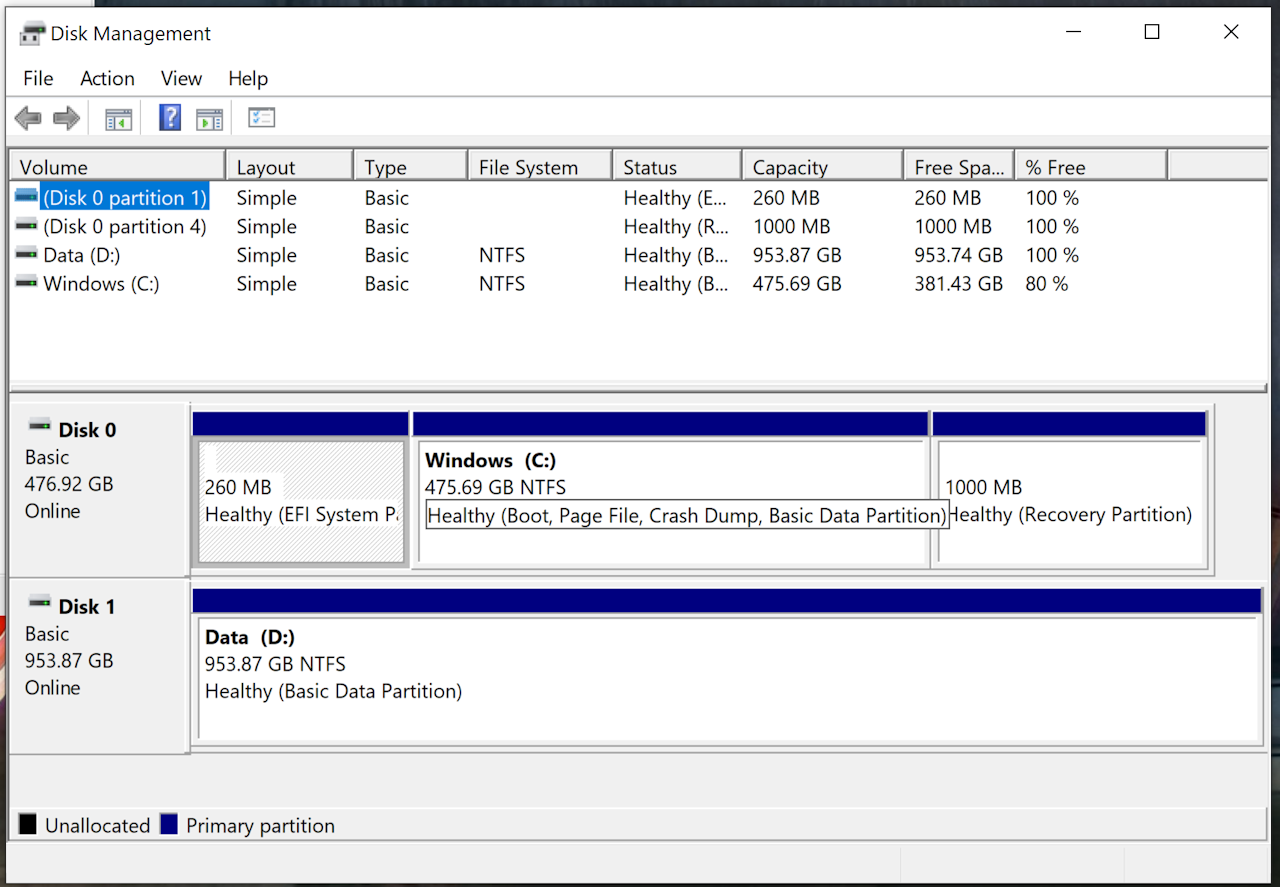The width and height of the screenshot is (1280, 887).
Task: Sort by the Type column header
Action: coord(411,167)
